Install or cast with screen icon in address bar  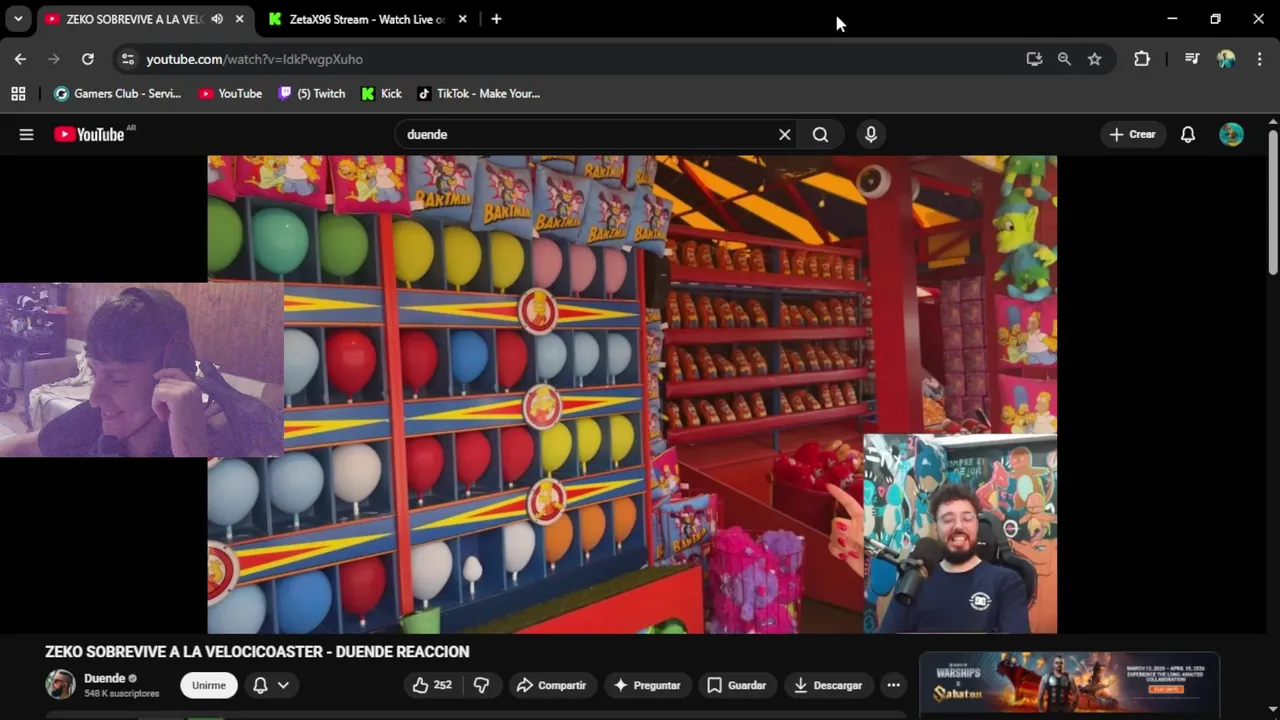[1034, 59]
